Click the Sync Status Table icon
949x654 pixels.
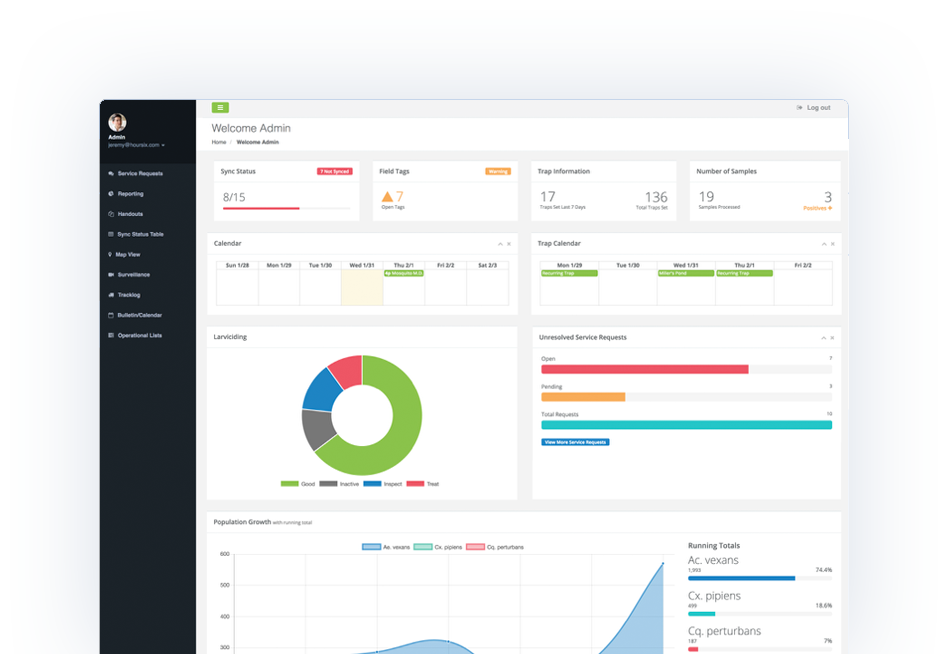(x=110, y=234)
